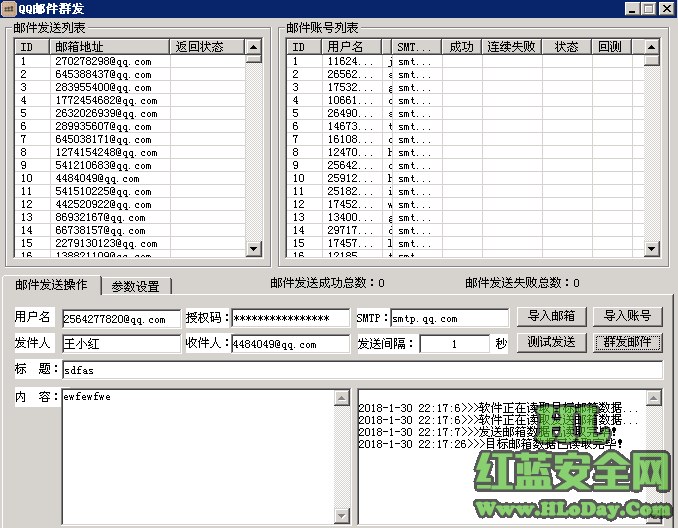Select account row 14673...
This screenshot has height=528, width=678.
coord(465,126)
